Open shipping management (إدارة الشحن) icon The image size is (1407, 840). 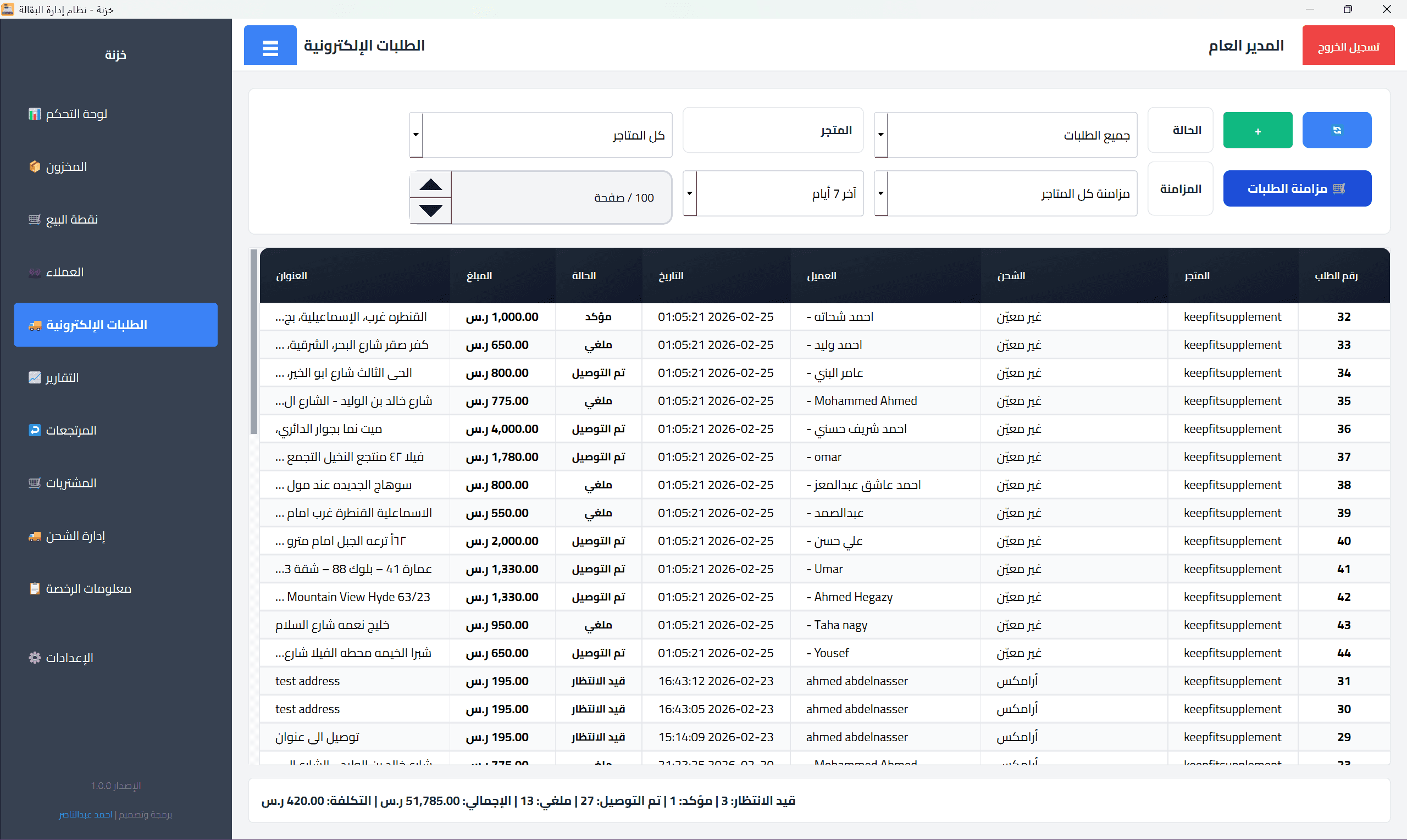(x=34, y=536)
